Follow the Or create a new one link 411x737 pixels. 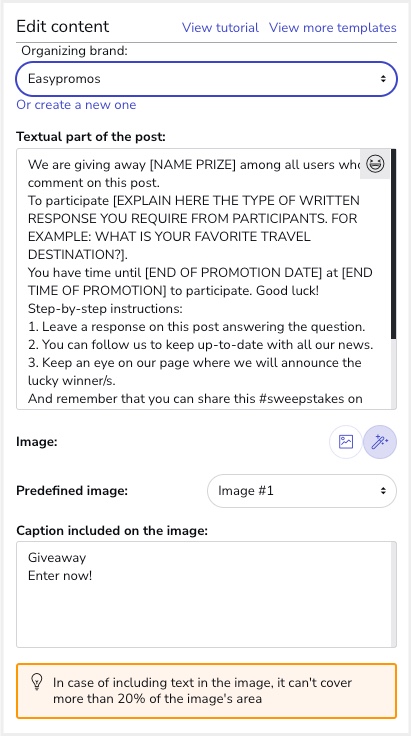tap(76, 104)
